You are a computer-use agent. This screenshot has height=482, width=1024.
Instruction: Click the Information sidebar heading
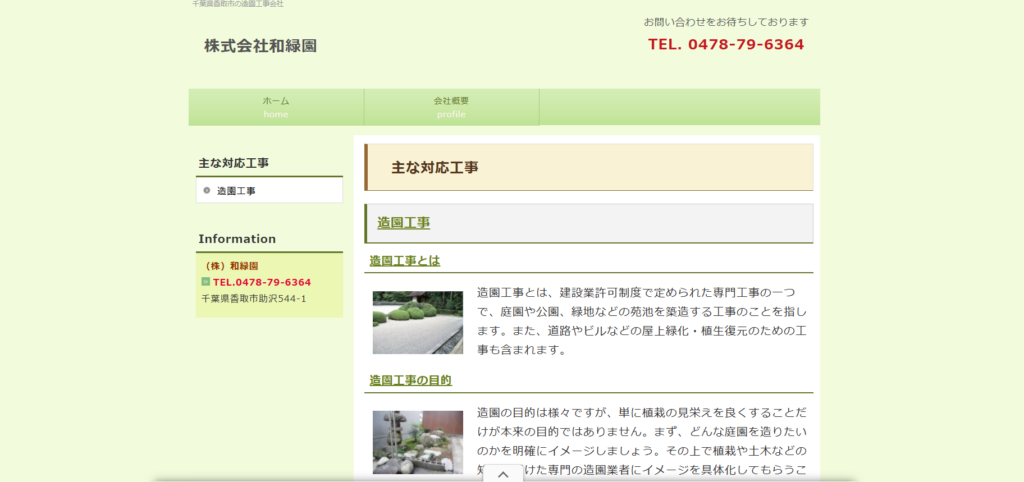tap(237, 239)
